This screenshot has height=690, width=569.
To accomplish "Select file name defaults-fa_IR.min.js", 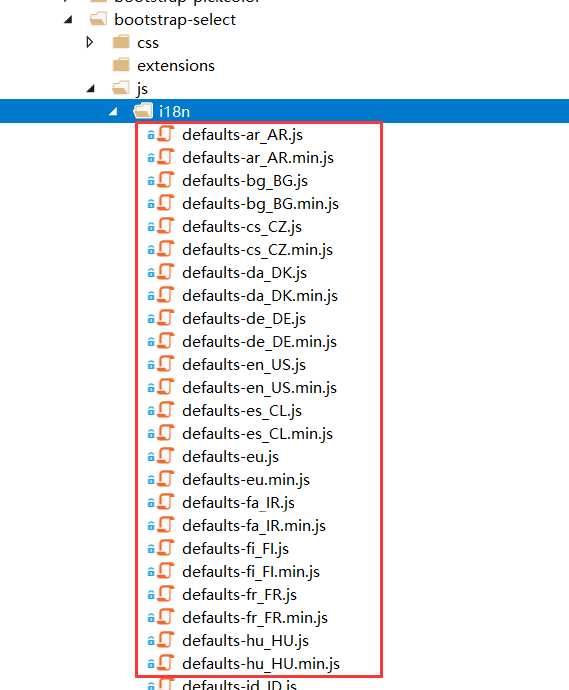I will click(254, 526).
